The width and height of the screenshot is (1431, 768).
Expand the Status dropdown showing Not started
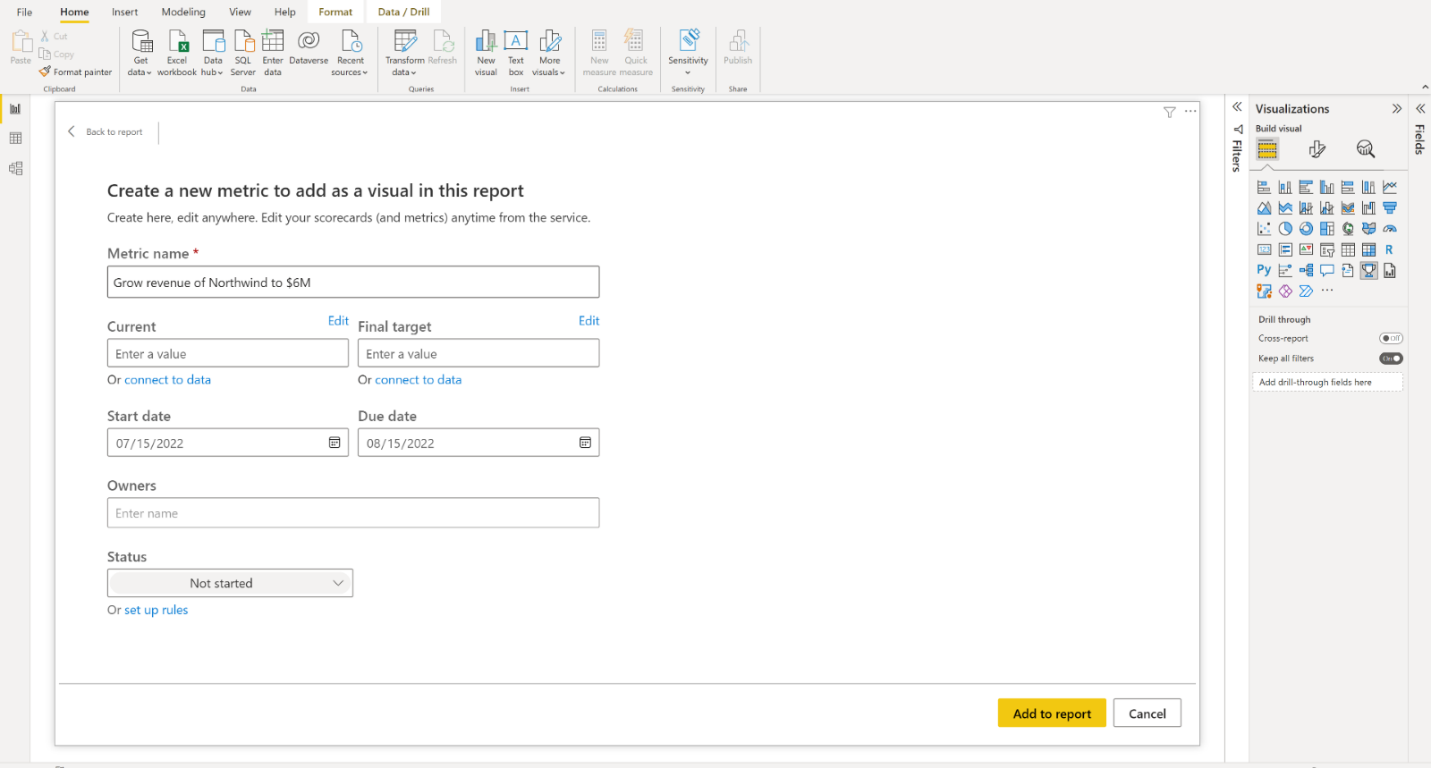pos(230,583)
